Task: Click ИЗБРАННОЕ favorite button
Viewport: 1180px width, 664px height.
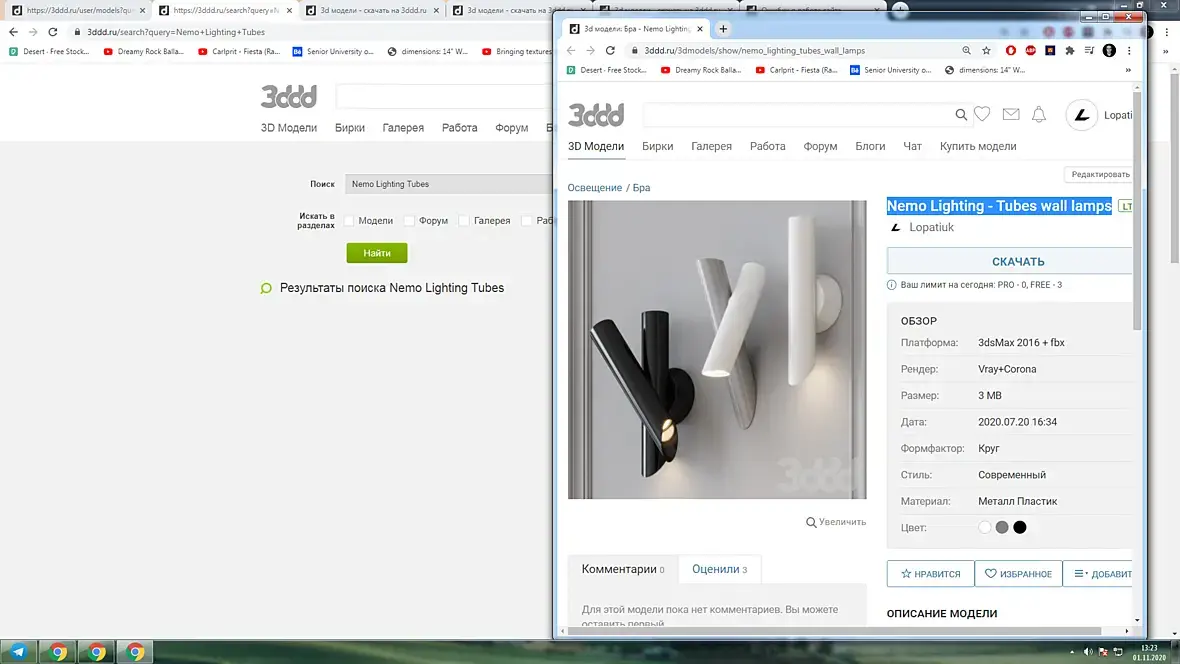Action: [x=1018, y=574]
